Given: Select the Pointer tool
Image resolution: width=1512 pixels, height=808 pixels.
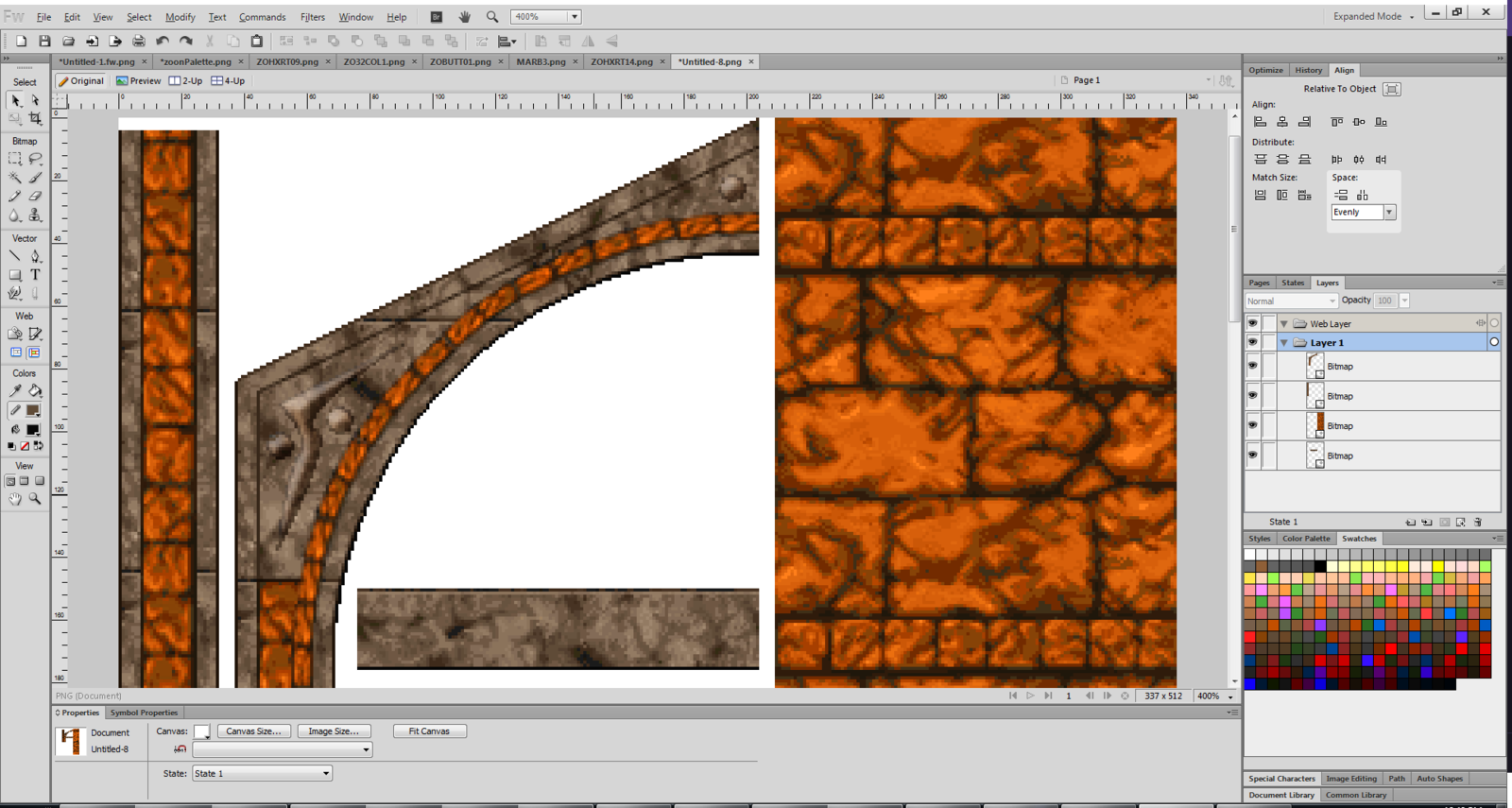Looking at the screenshot, I should [x=15, y=100].
